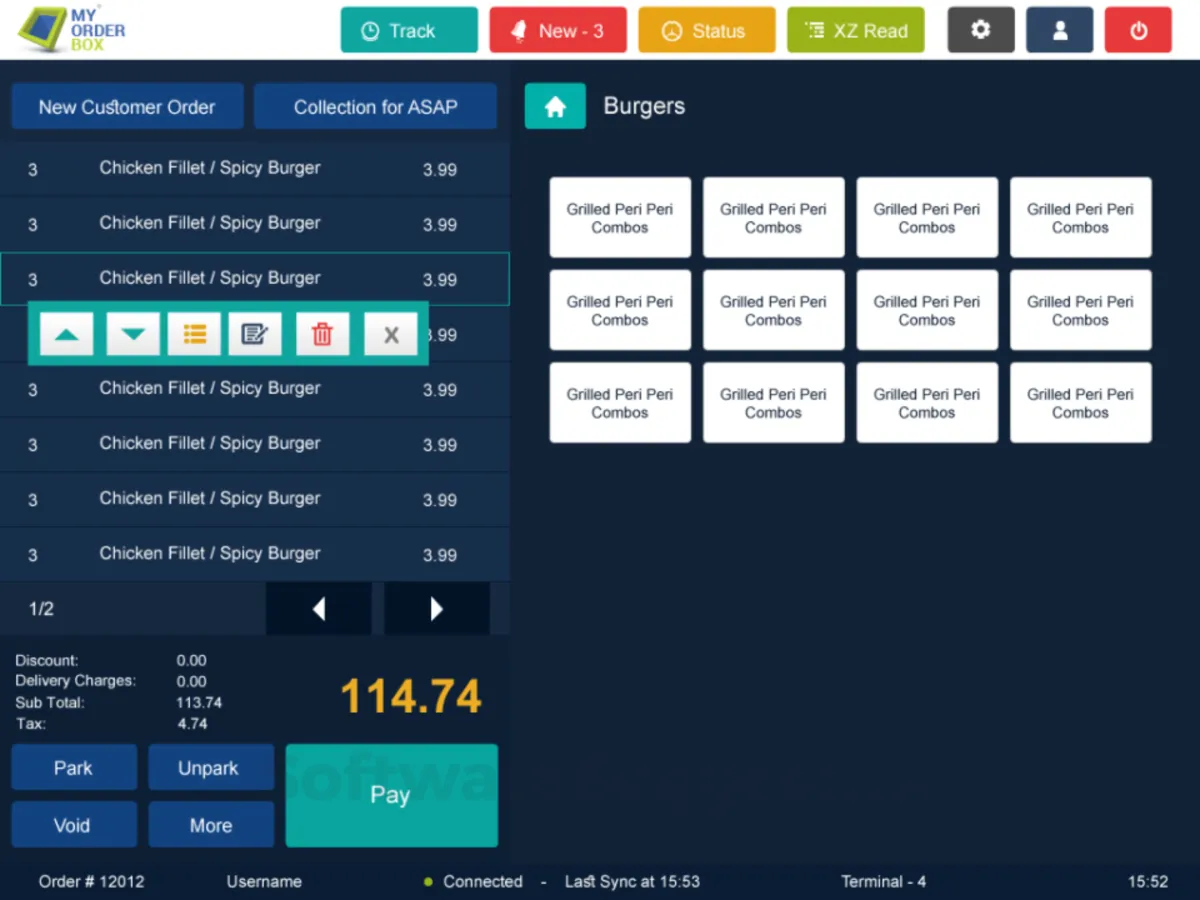
Task: Click the Sub Total value 113.74
Action: pyautogui.click(x=199, y=702)
